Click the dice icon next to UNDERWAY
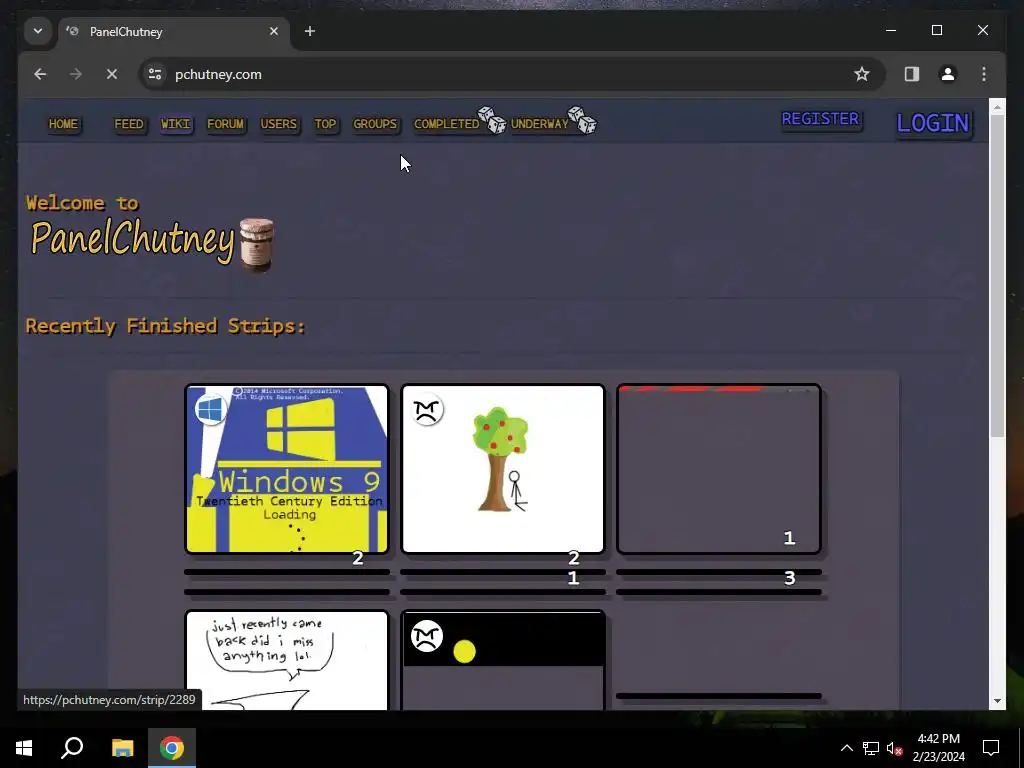This screenshot has width=1024, height=768. point(582,120)
